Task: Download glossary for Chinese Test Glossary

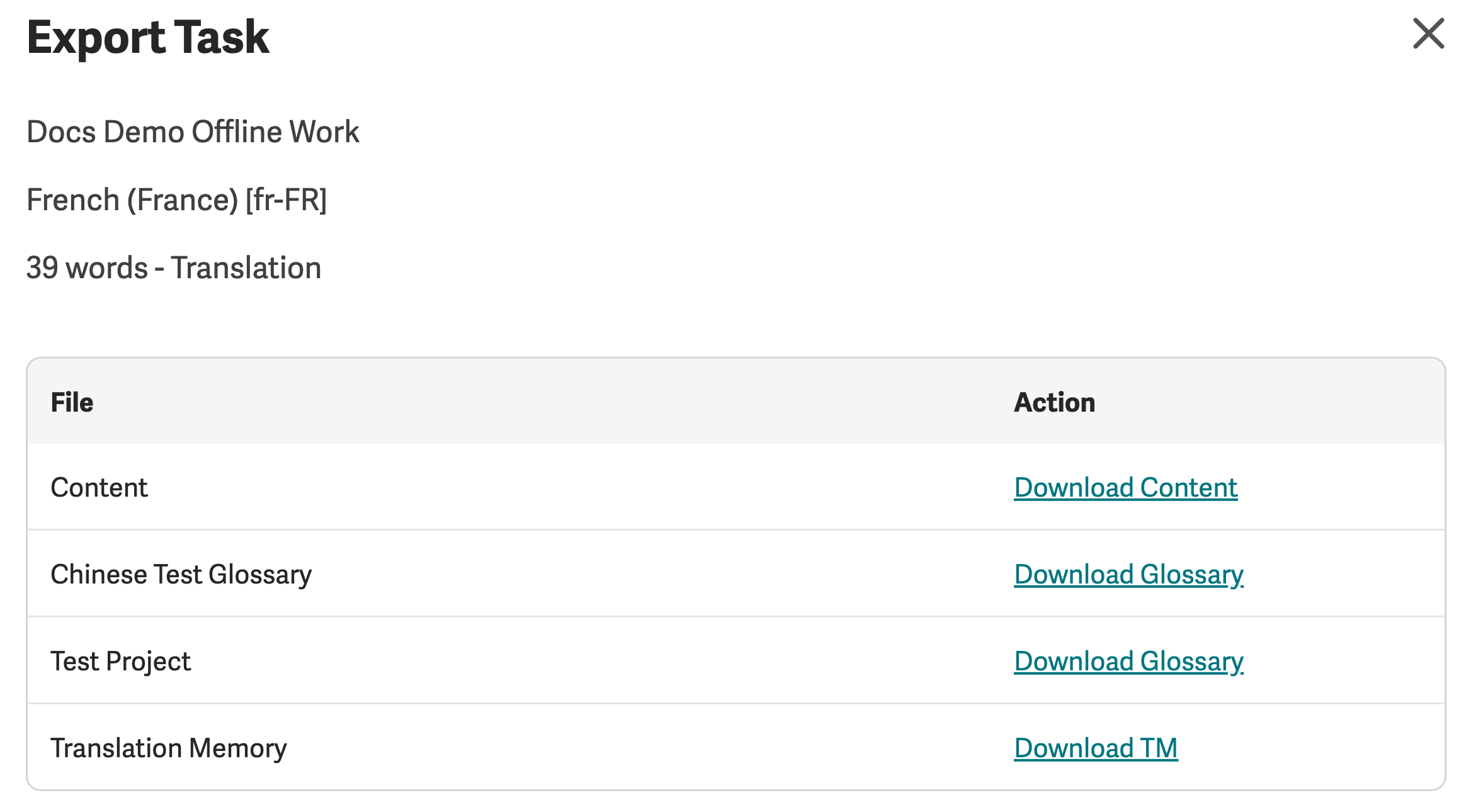Action: 1128,575
